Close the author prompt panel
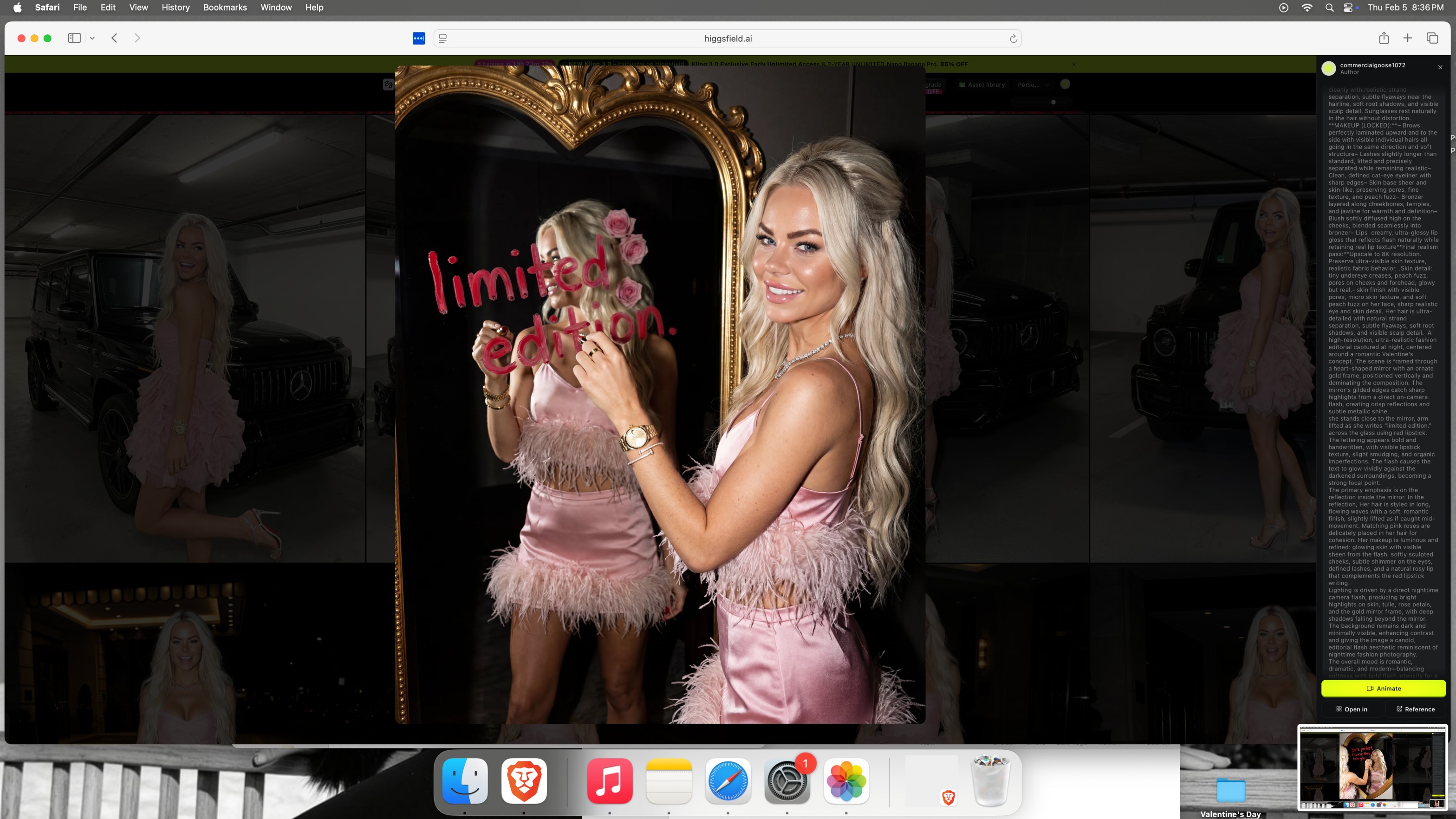 [1440, 67]
